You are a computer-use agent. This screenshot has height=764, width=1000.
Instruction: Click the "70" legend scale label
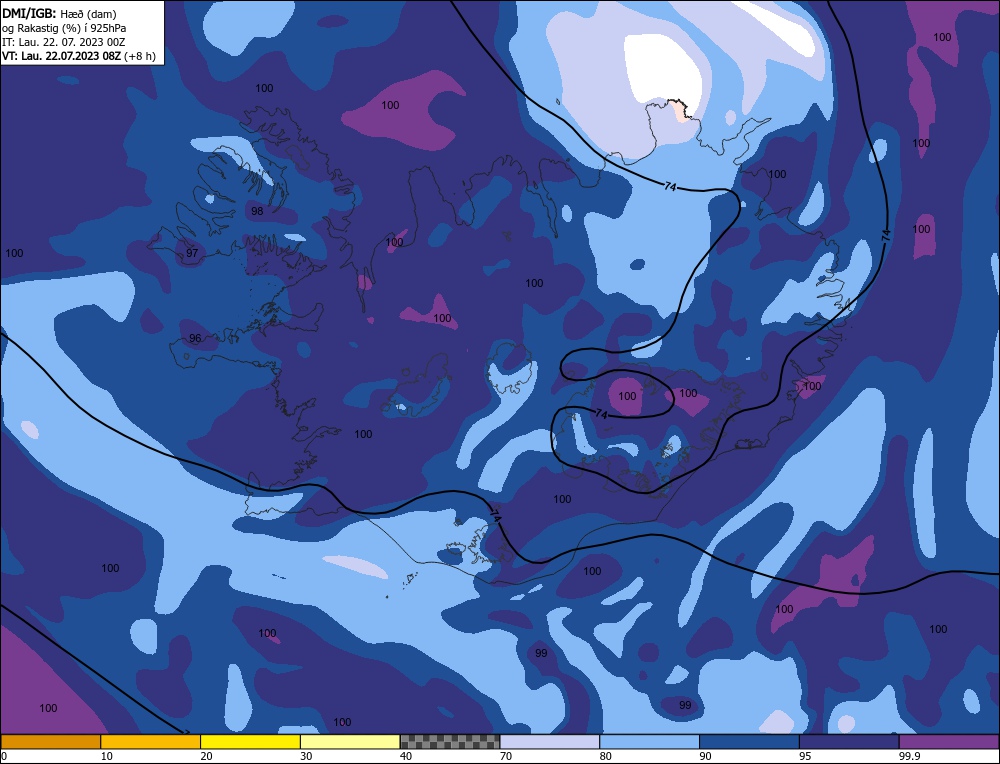coord(506,756)
